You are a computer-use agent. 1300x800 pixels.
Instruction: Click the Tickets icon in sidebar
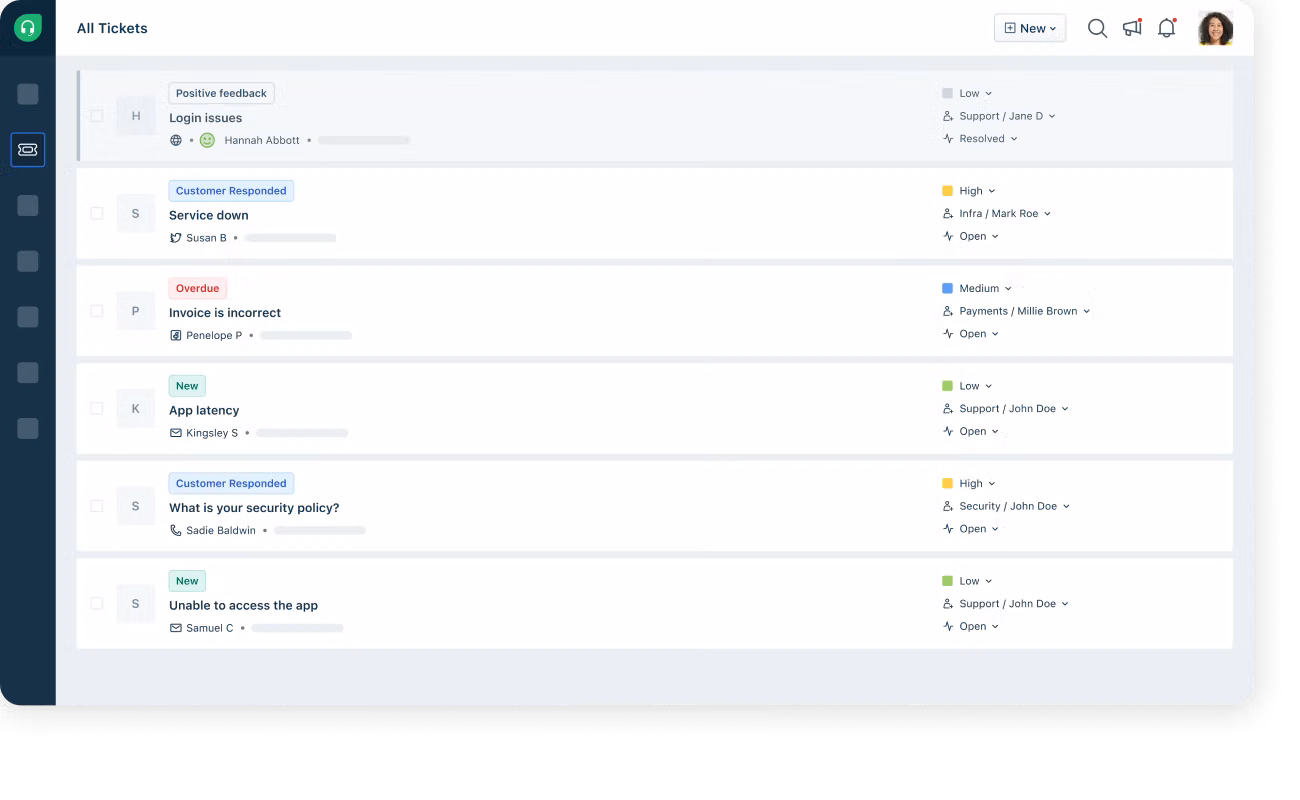tap(28, 149)
